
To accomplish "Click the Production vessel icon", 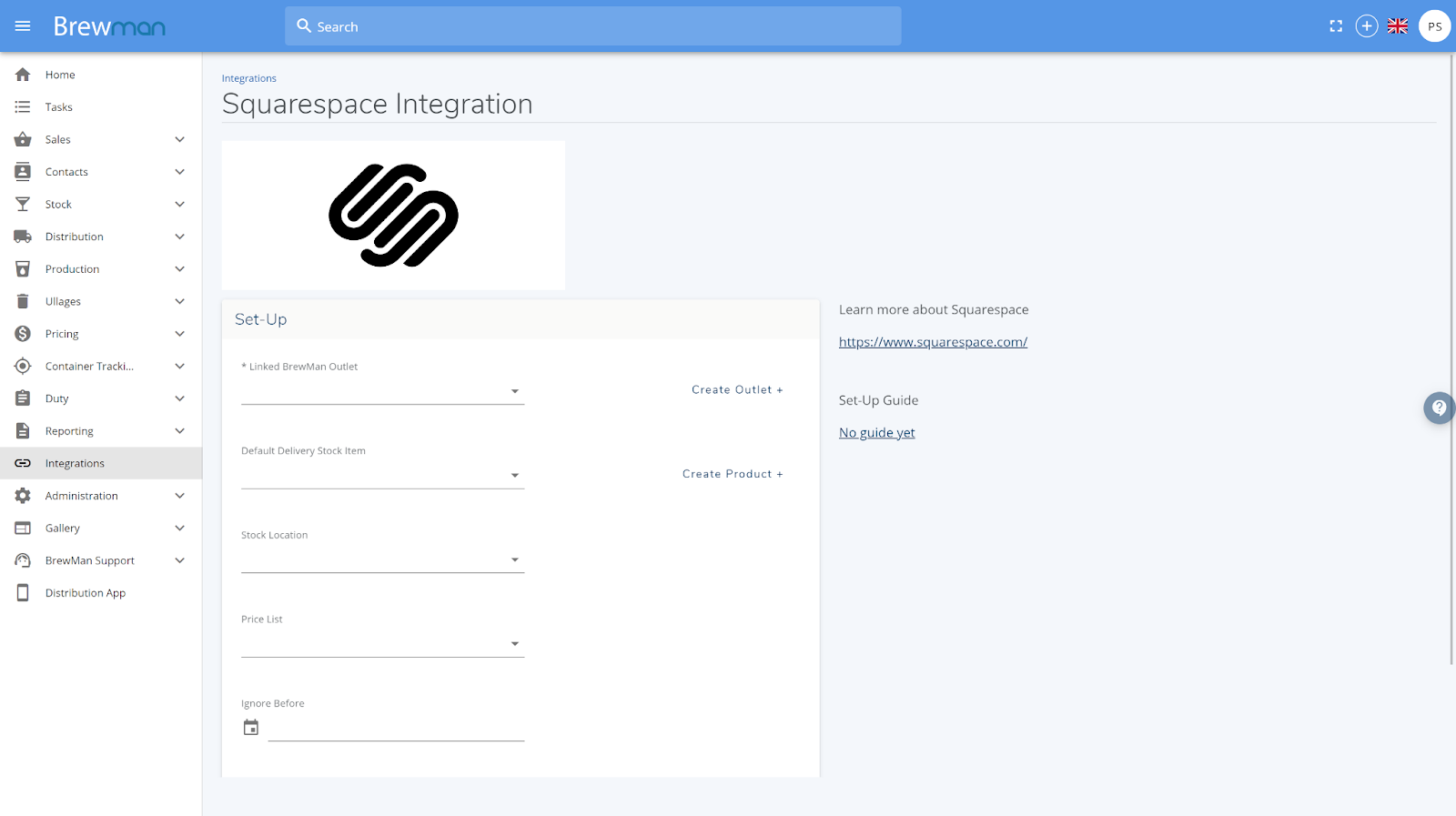I will point(23,269).
